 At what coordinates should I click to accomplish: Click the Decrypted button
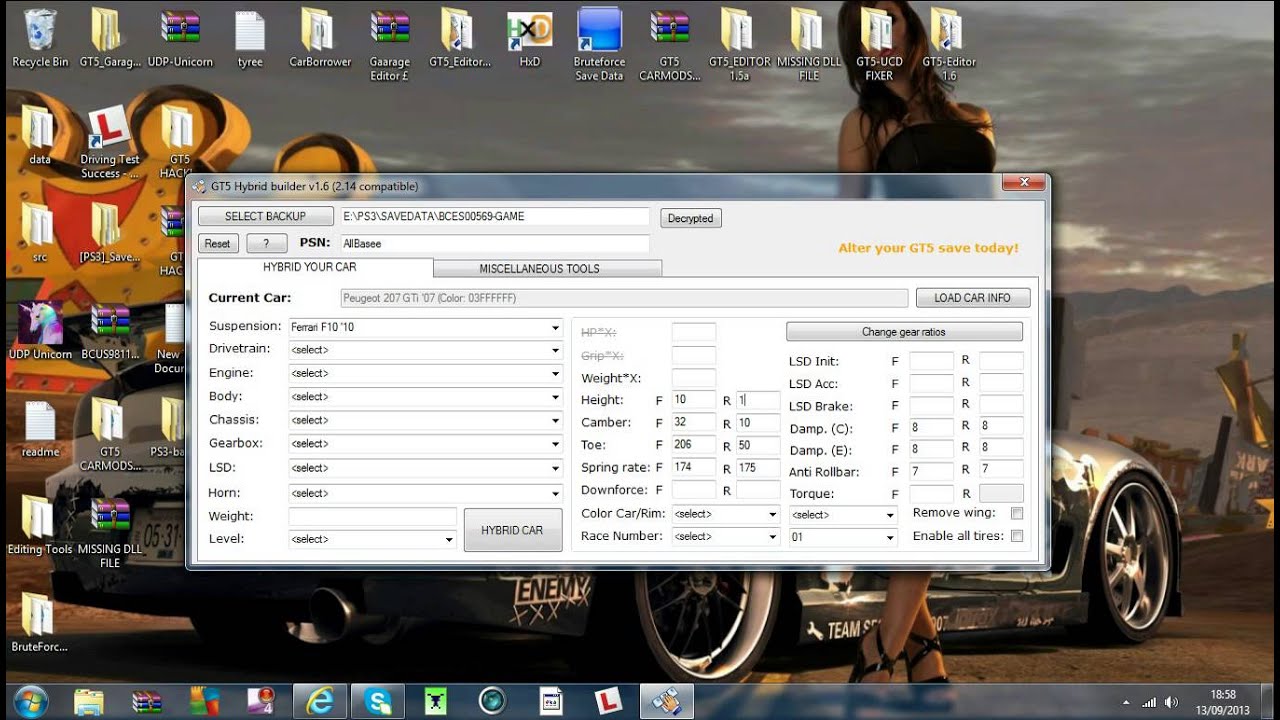pyautogui.click(x=690, y=218)
